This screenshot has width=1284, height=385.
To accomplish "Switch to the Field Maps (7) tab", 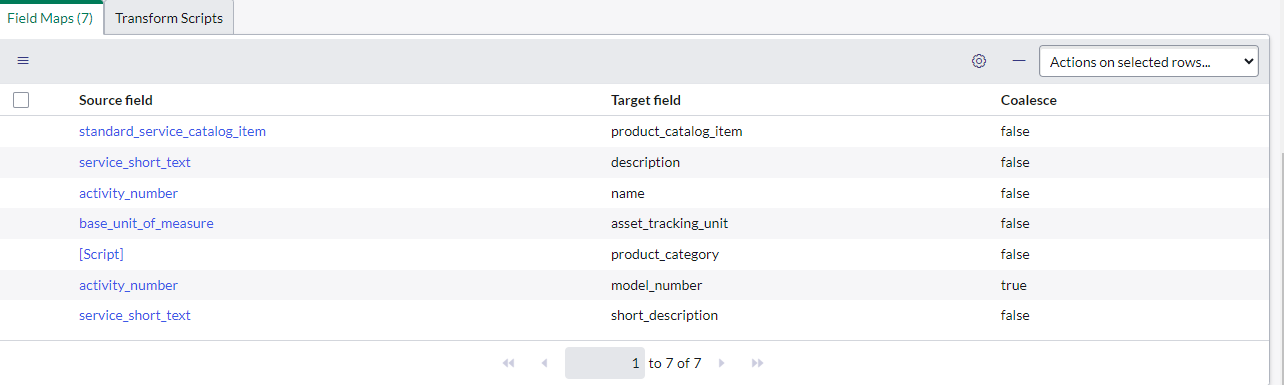I will pyautogui.click(x=51, y=18).
